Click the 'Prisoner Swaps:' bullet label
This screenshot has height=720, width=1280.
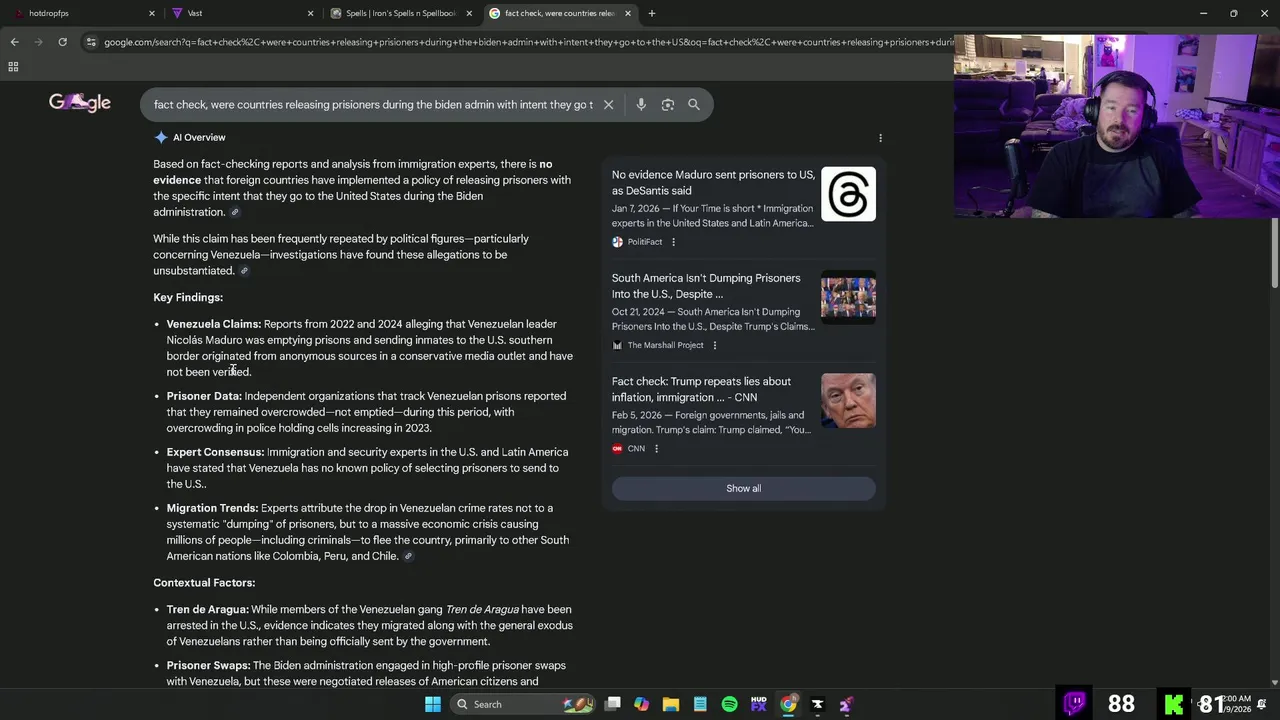tap(208, 665)
